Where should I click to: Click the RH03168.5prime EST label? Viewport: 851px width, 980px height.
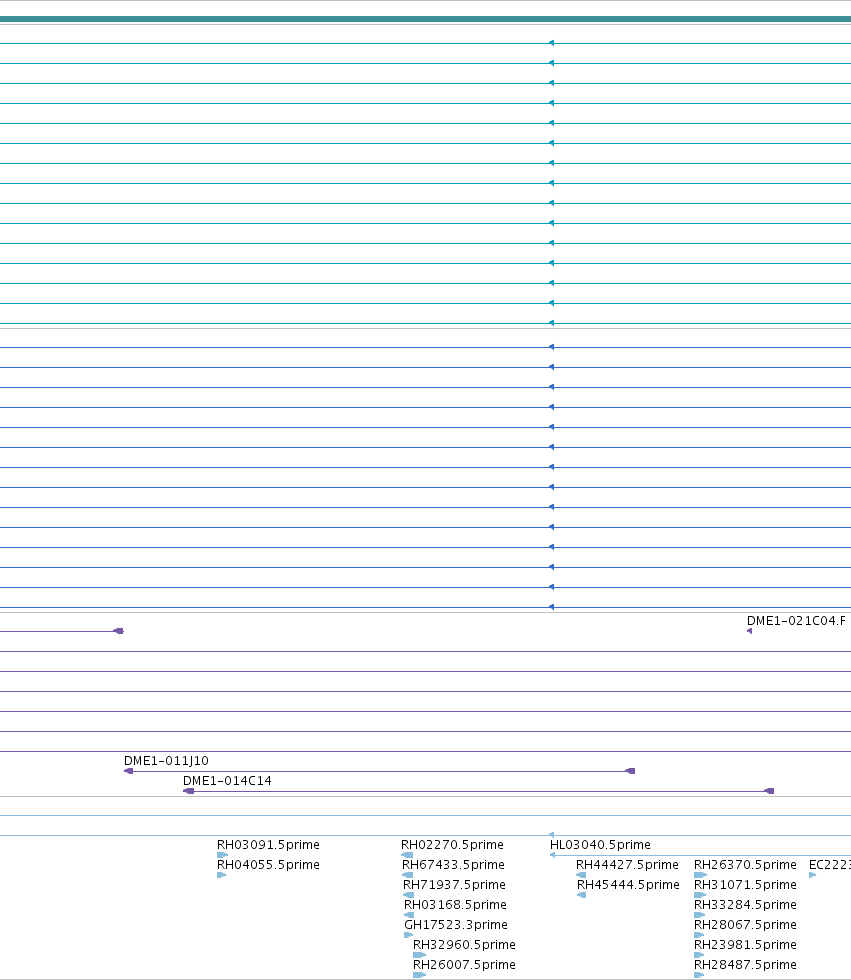455,904
